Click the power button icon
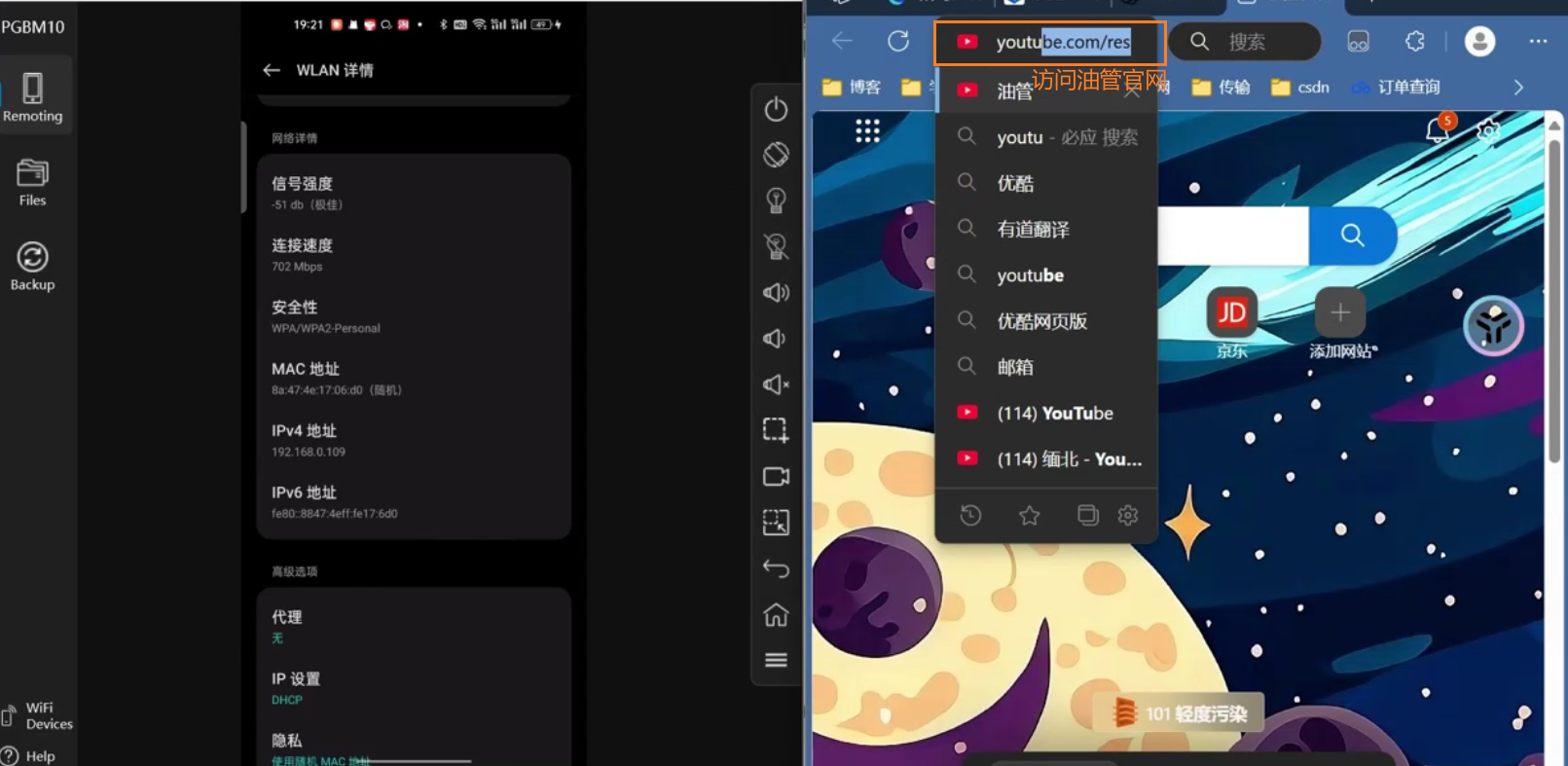 776,109
